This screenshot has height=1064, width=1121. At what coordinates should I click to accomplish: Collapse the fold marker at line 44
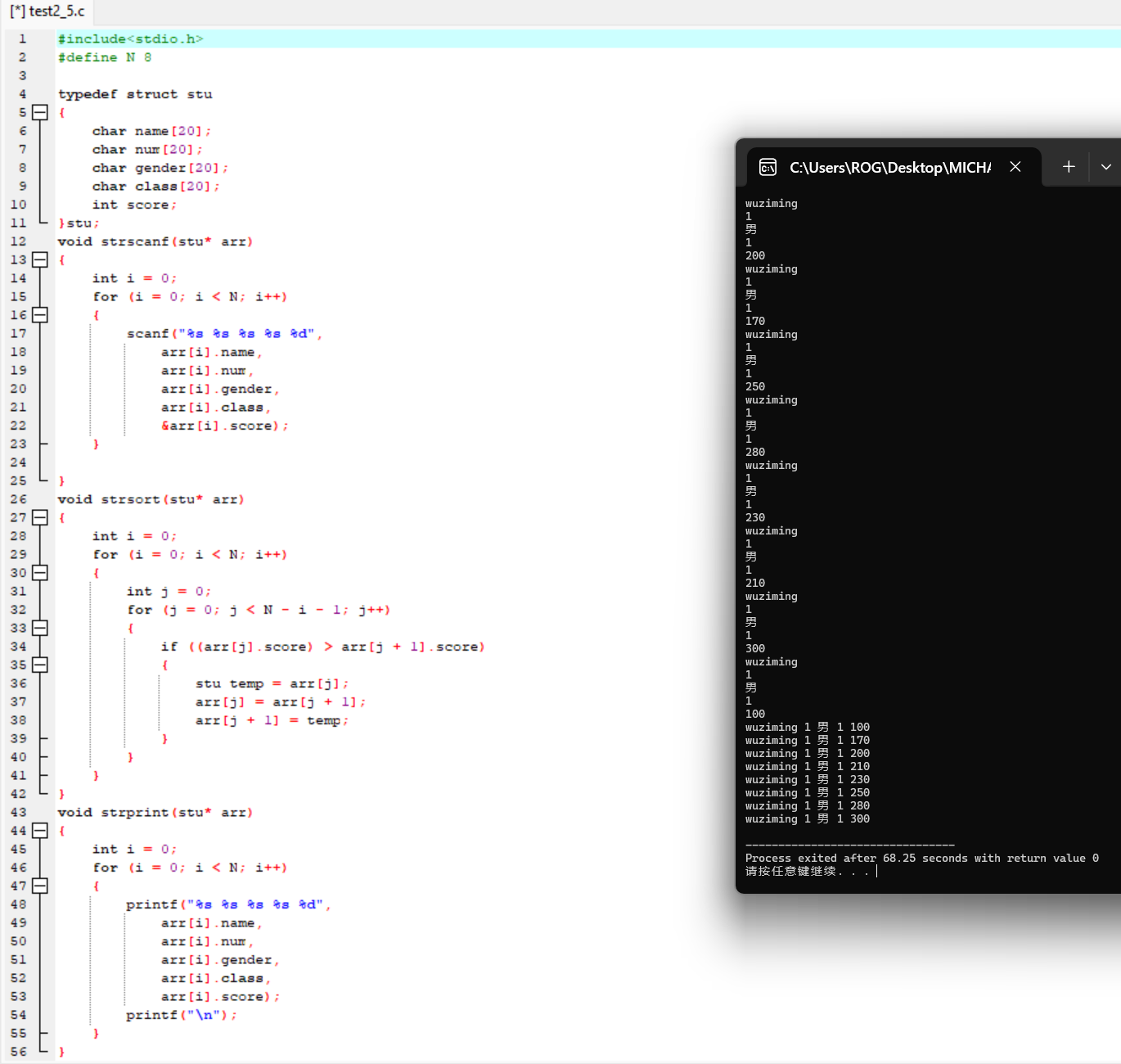tap(39, 831)
